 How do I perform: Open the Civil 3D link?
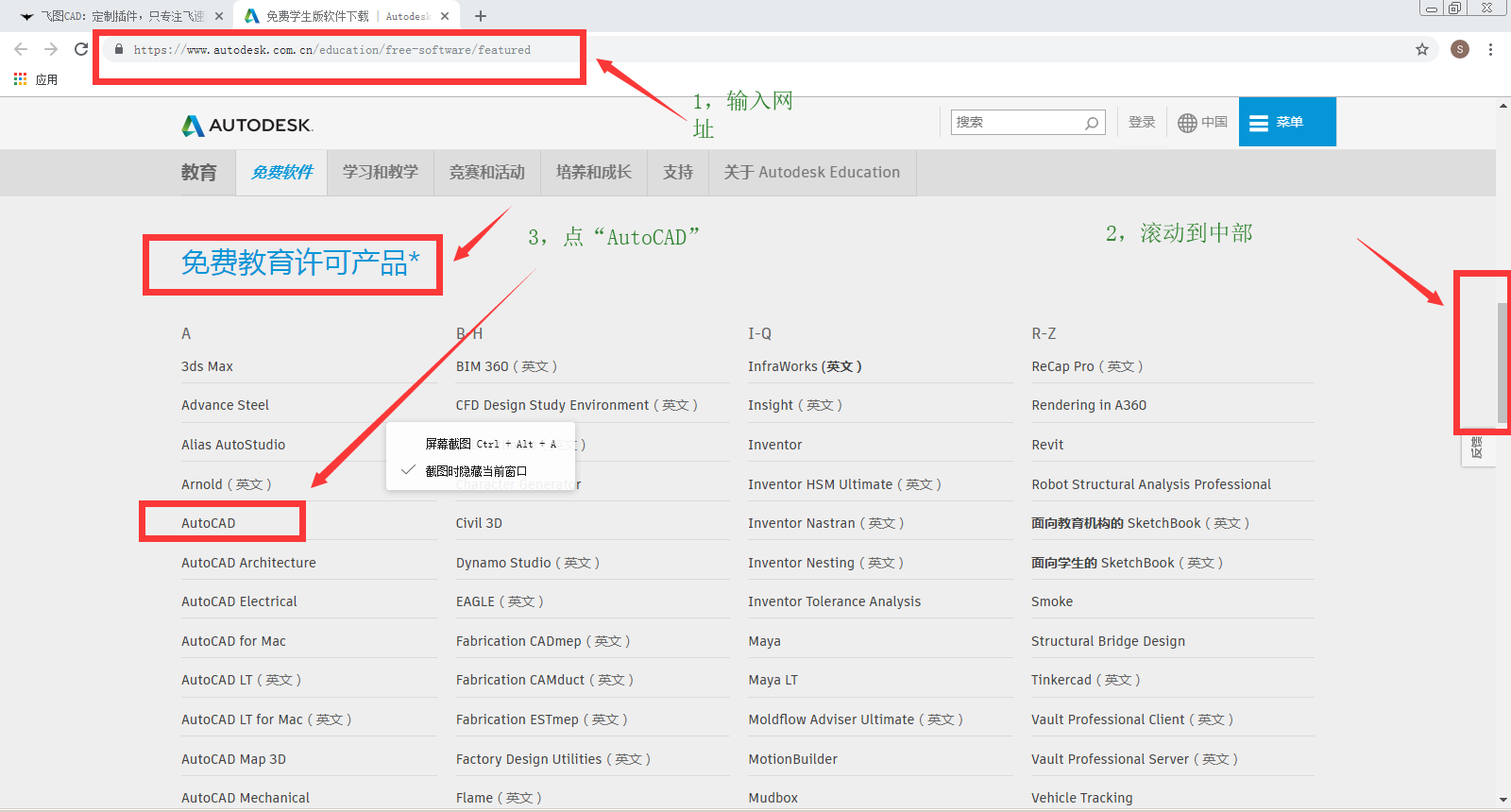(479, 523)
